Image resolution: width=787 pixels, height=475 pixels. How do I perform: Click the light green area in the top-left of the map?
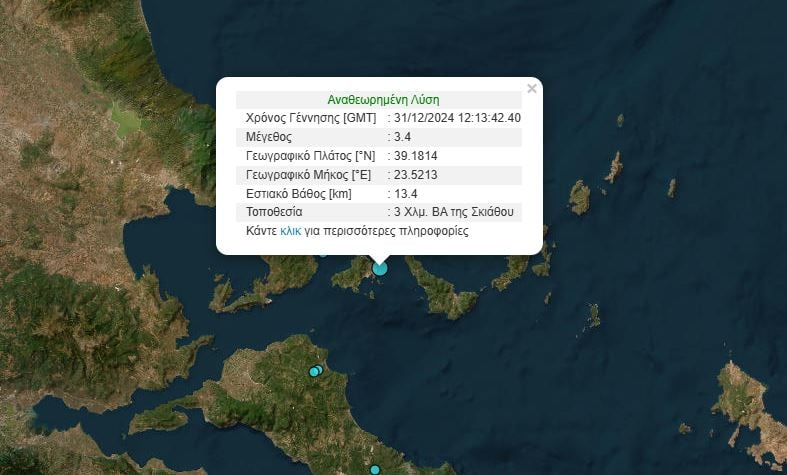125,120
